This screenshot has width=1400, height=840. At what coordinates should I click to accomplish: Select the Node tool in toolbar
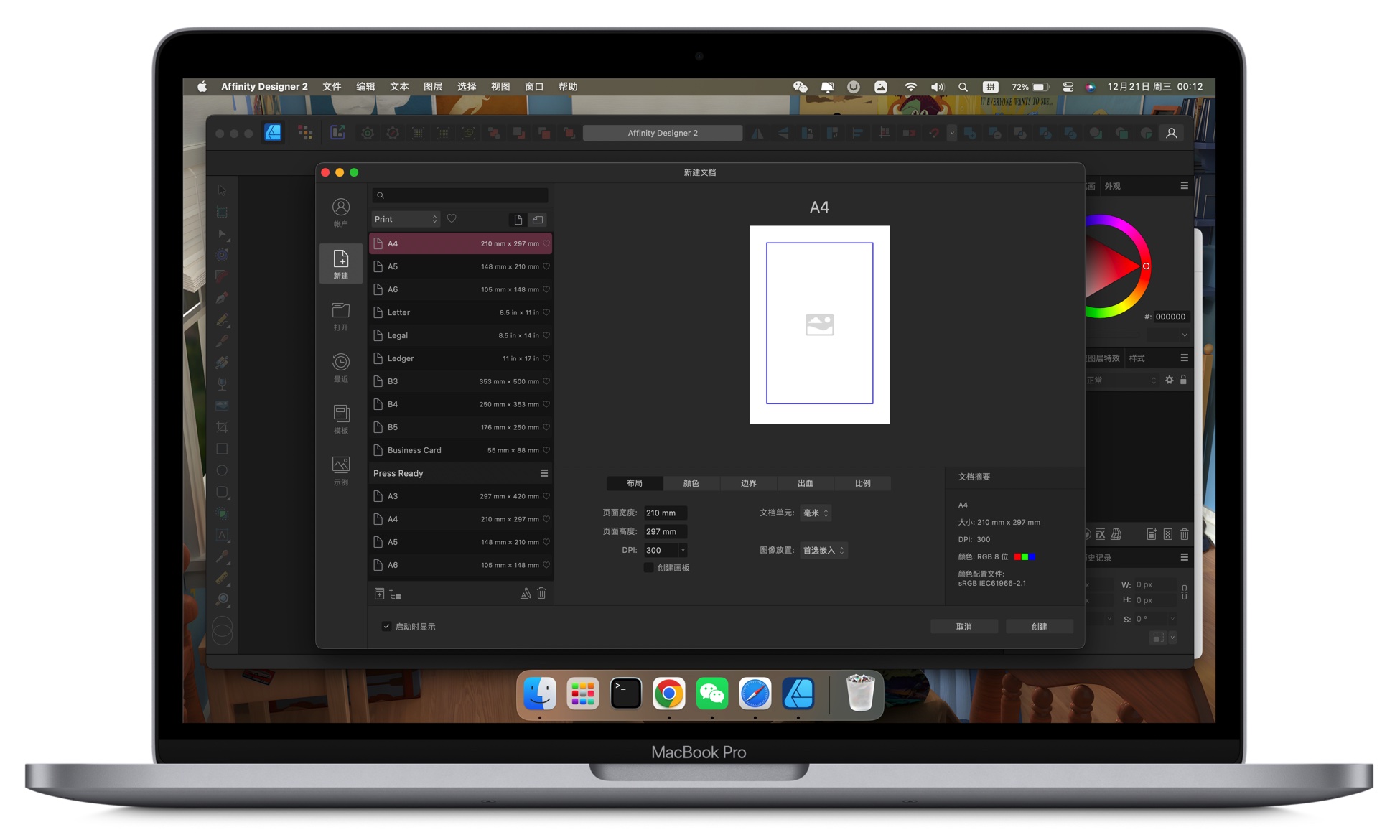[x=224, y=237]
